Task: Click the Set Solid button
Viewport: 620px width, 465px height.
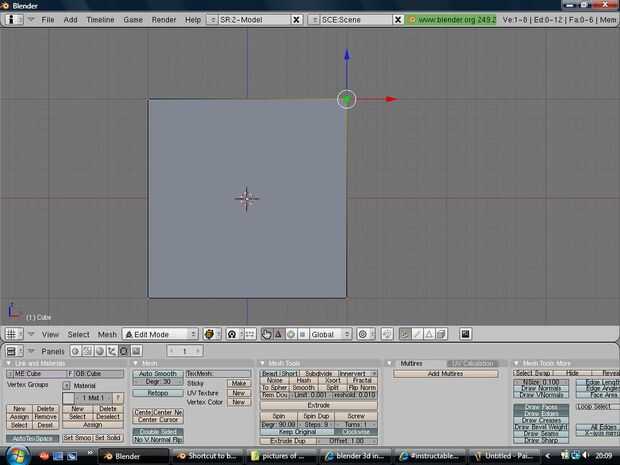Action: click(108, 438)
